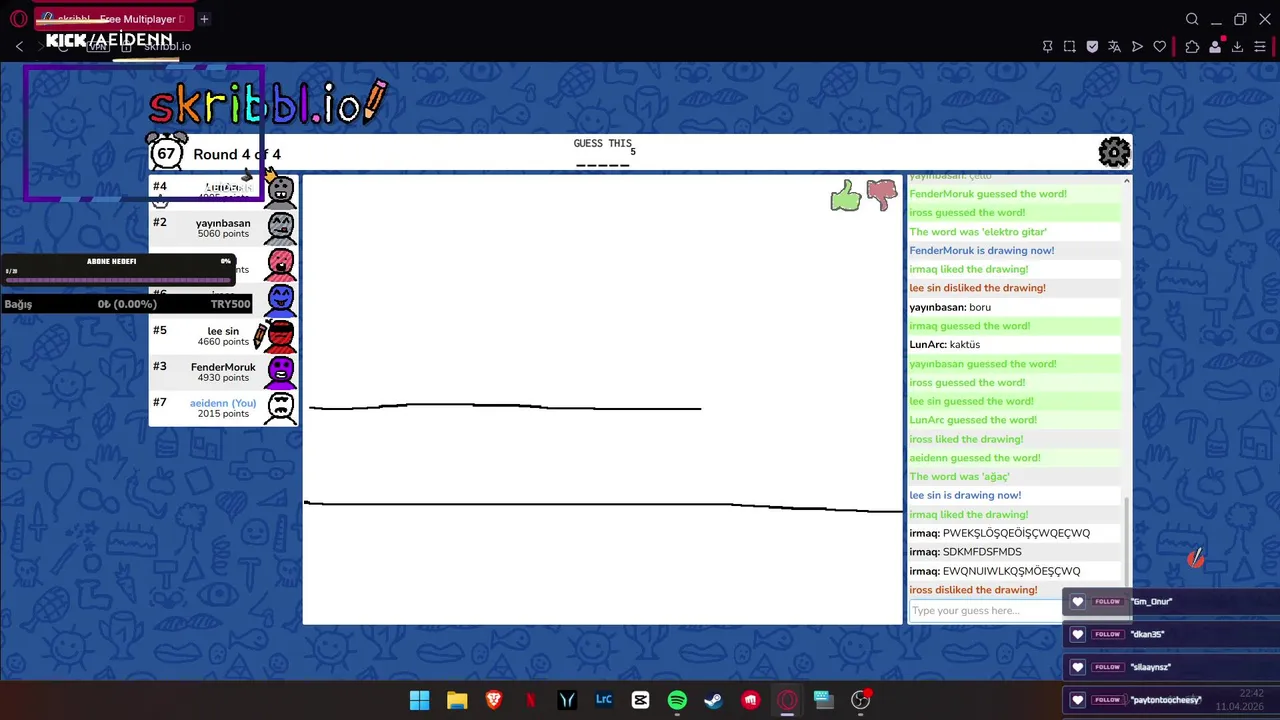Screen dimensions: 1280x720
Task: Click FenderMoruk player row name
Action: (x=223, y=367)
